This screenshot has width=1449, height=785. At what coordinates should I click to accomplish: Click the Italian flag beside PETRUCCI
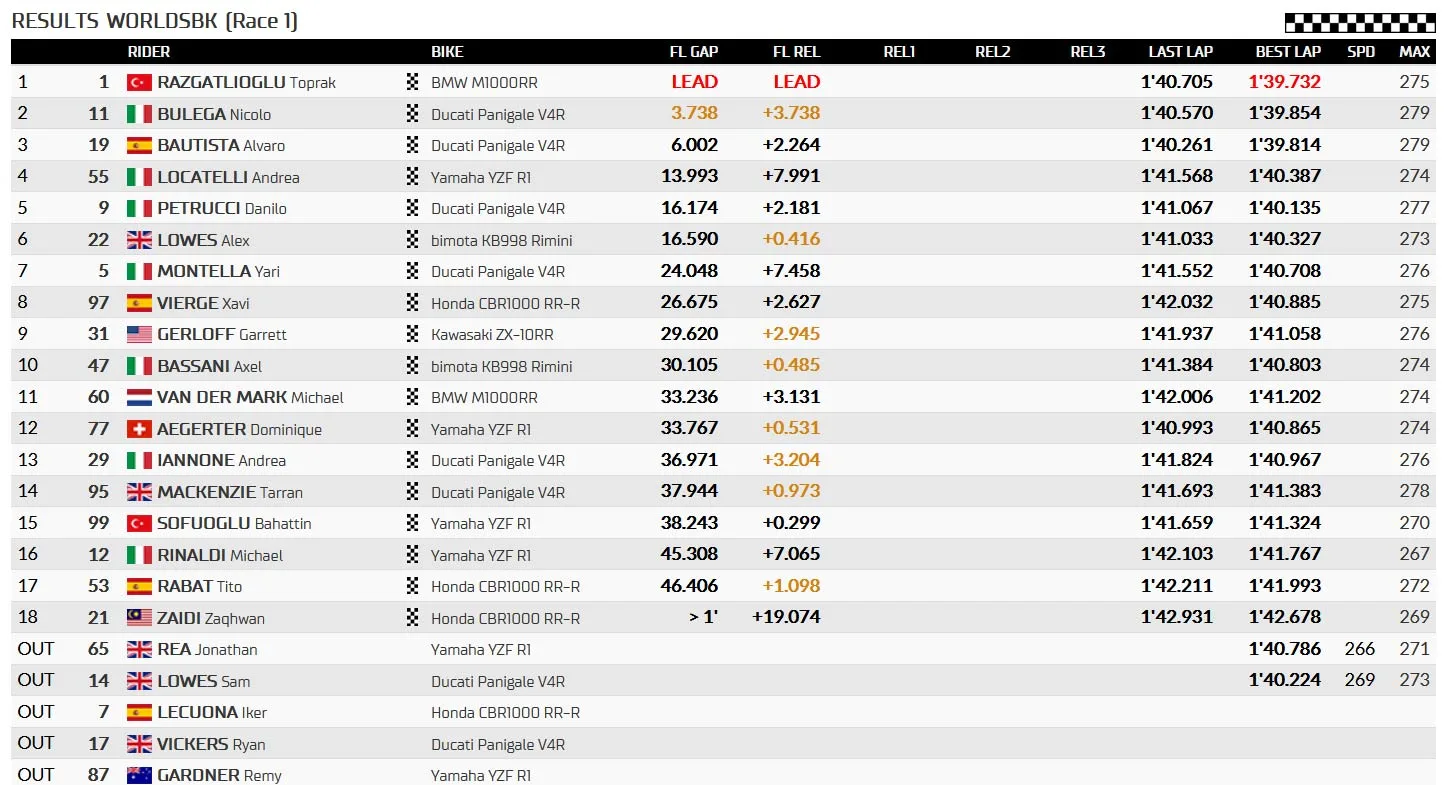139,208
